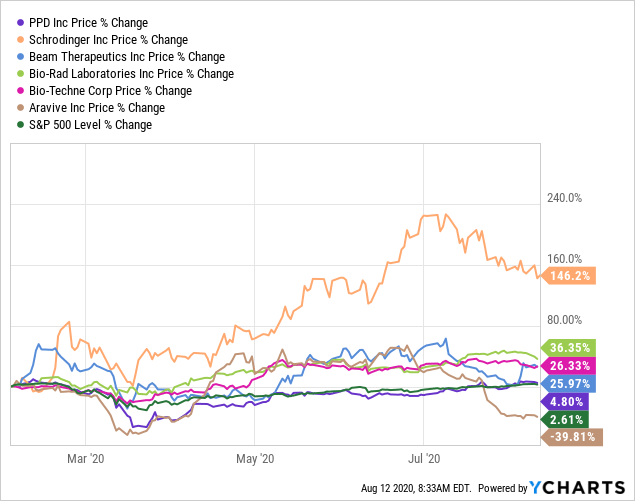
Task: Click the May '20 axis label
Action: [254, 459]
